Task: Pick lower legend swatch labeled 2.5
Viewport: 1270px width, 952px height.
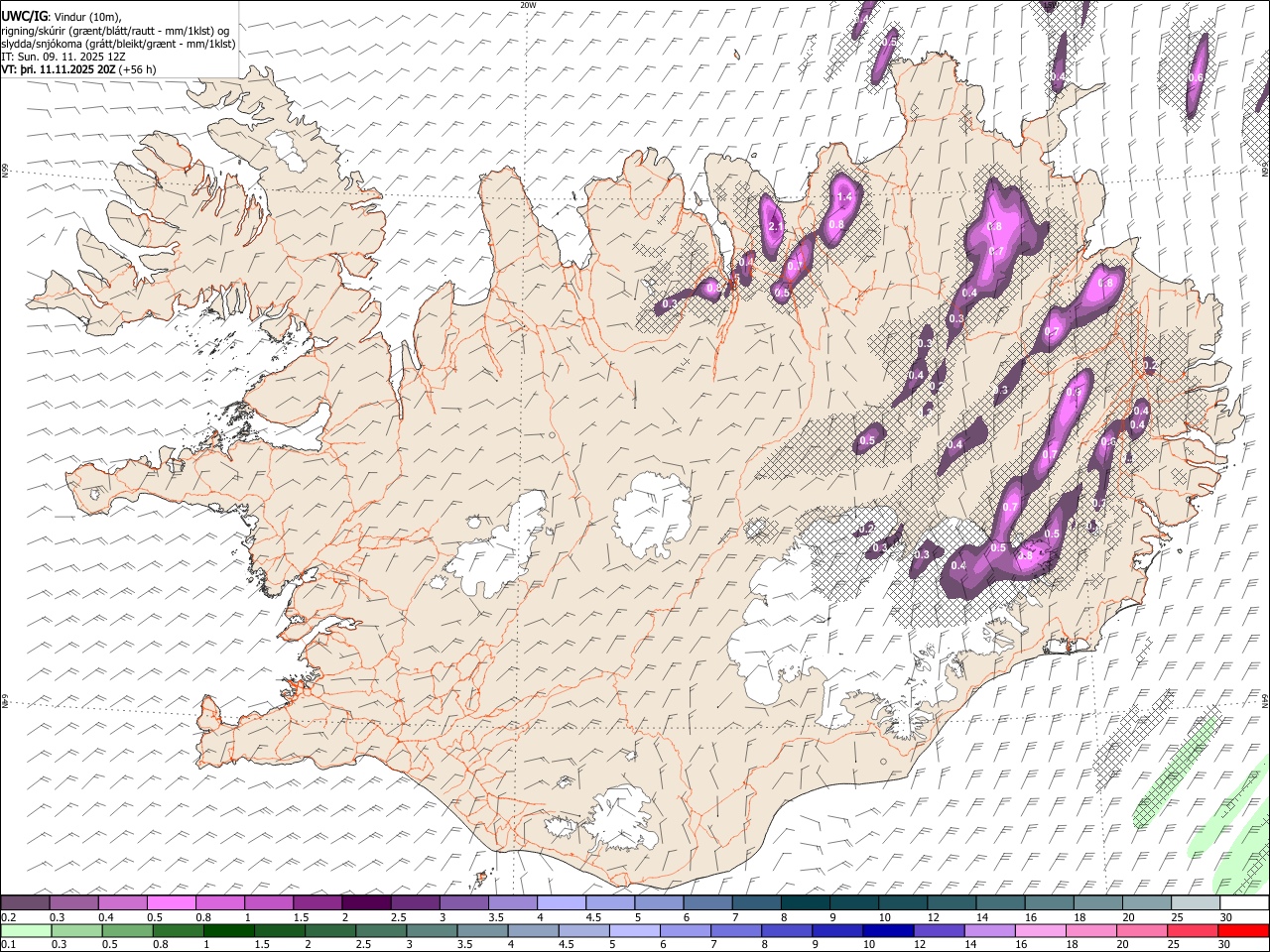Action: coord(380,930)
